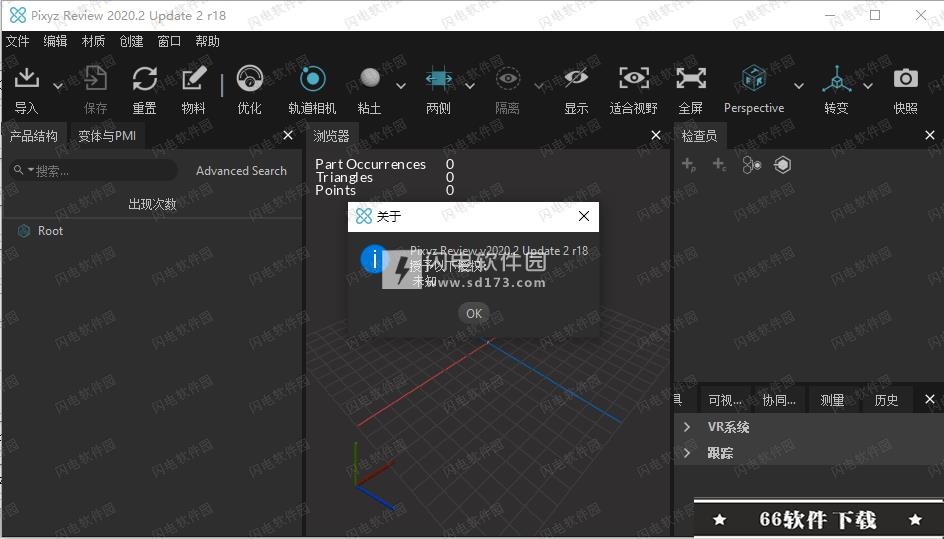
Task: Click the inspector hexagon part icon
Action: pos(783,165)
